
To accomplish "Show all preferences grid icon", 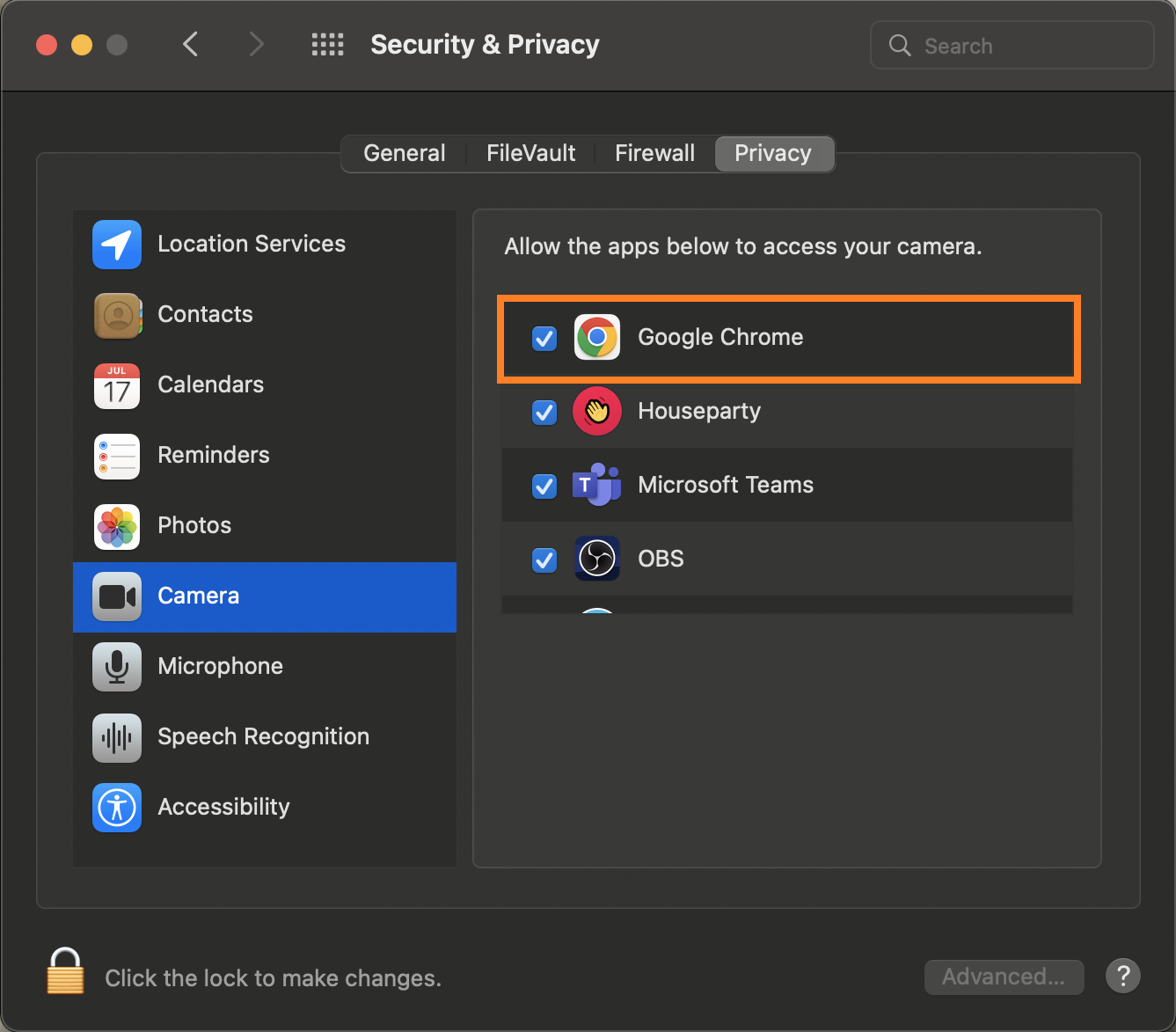I will click(328, 45).
